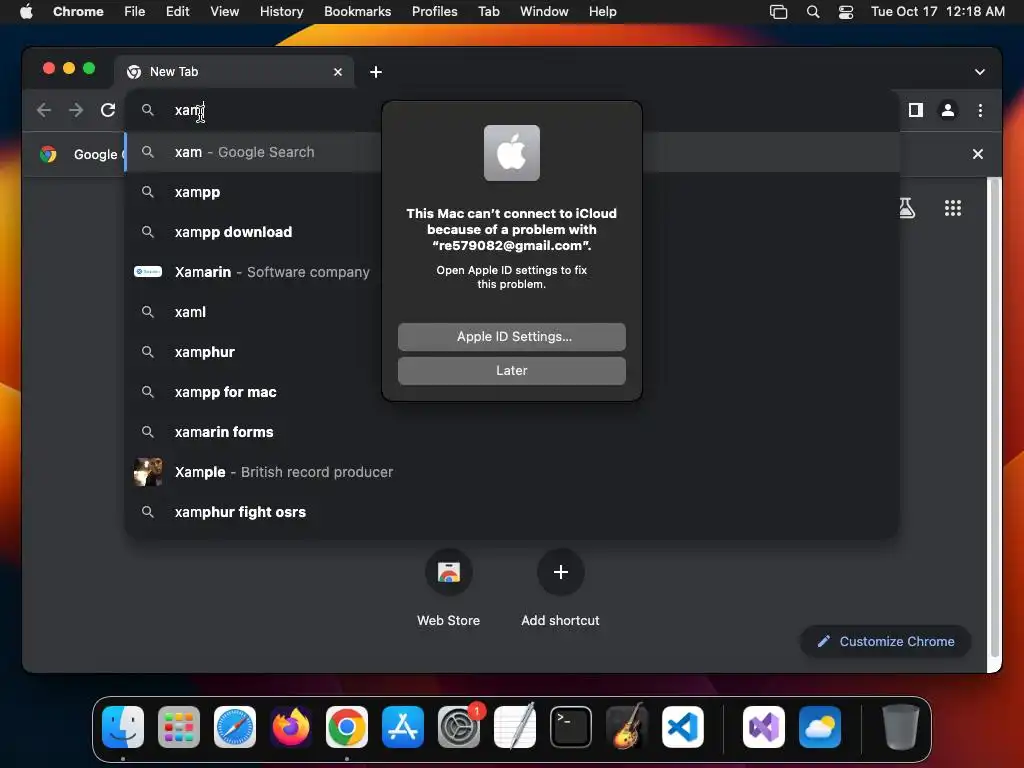Open System Settings from the Dock
The height and width of the screenshot is (768, 1024).
tap(458, 727)
